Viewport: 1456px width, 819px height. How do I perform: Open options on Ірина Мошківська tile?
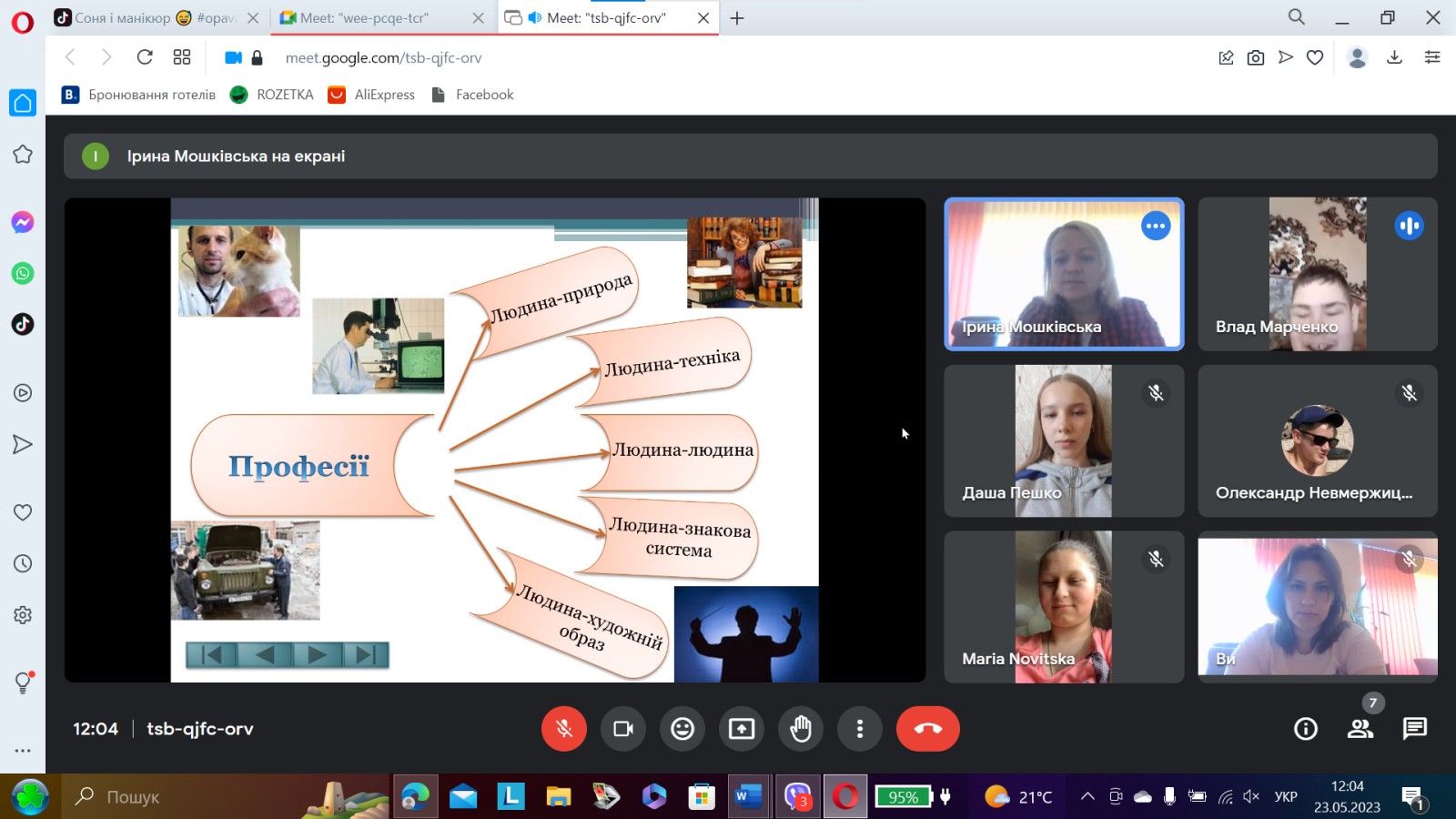point(1156,226)
